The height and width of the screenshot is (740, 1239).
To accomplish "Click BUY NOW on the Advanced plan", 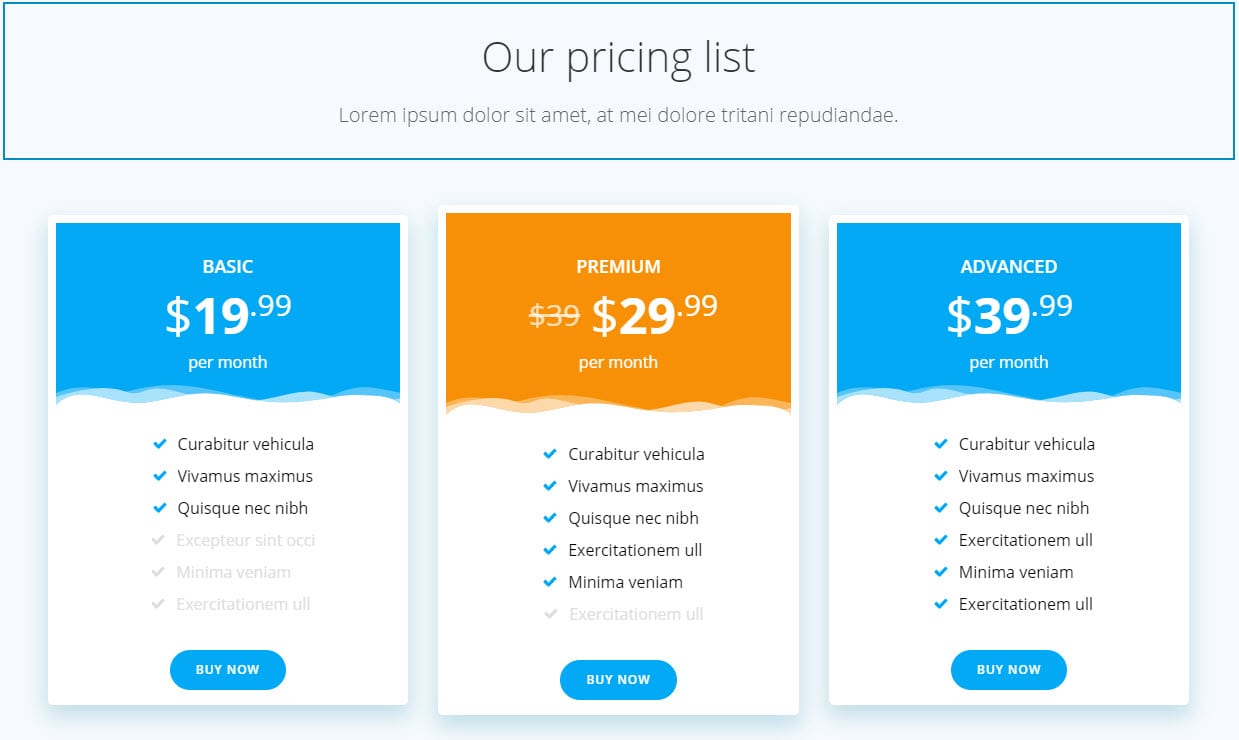I will click(x=1008, y=670).
